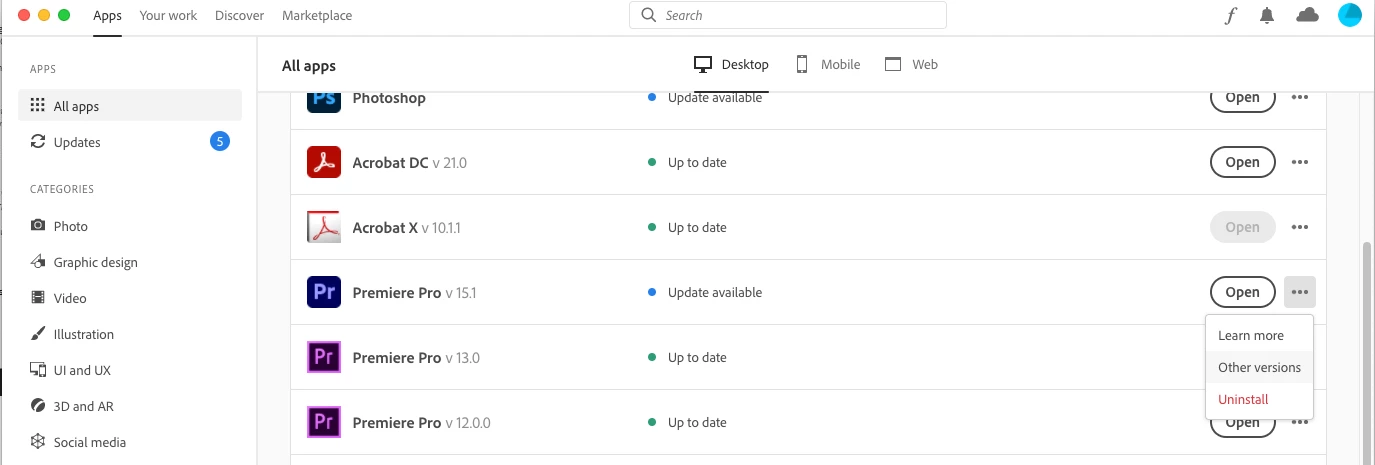1375x465 pixels.
Task: Switch to the Your work tab
Action: [168, 16]
